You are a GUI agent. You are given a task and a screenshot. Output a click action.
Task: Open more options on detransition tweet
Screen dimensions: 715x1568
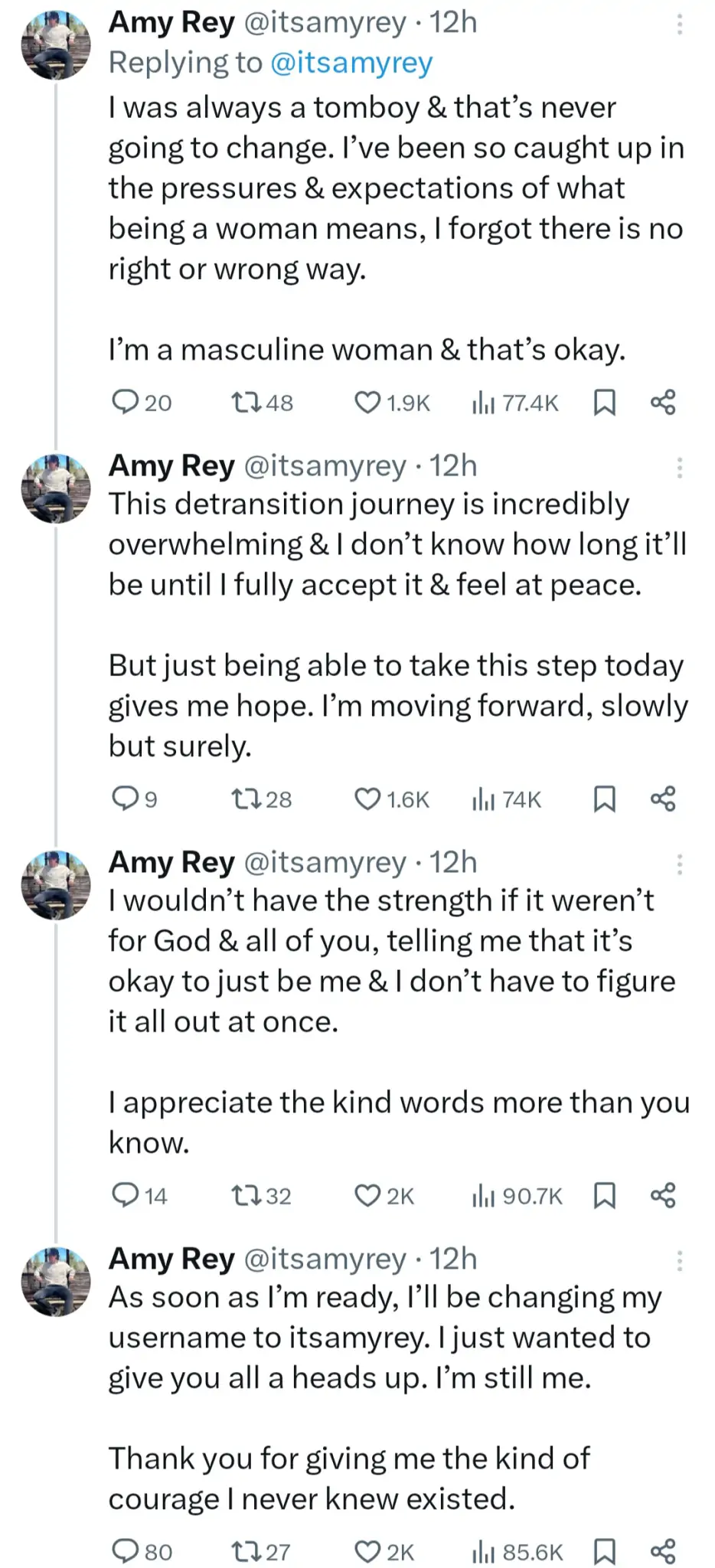[679, 468]
